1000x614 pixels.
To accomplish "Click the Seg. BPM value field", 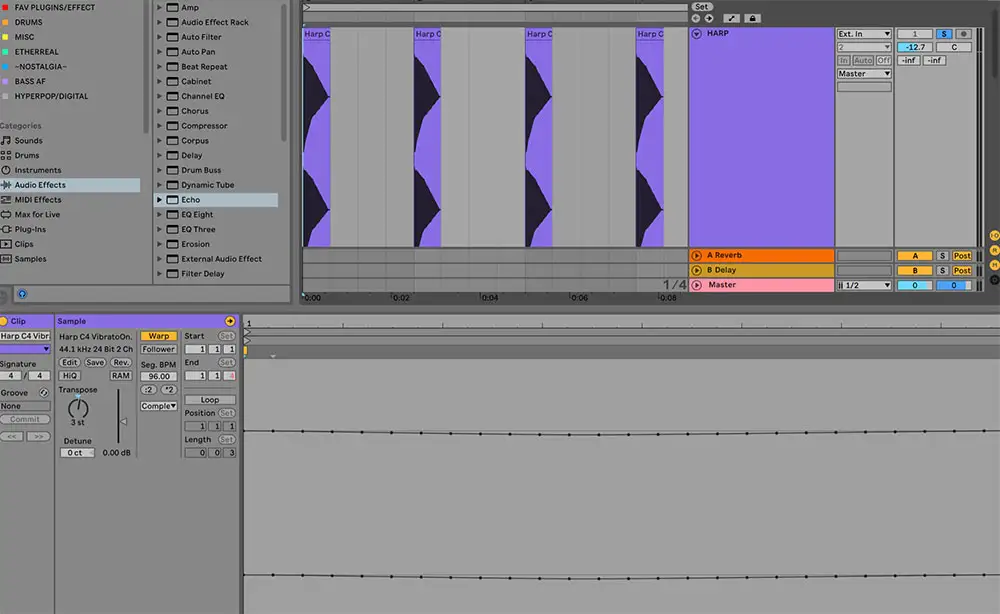I will [158, 377].
